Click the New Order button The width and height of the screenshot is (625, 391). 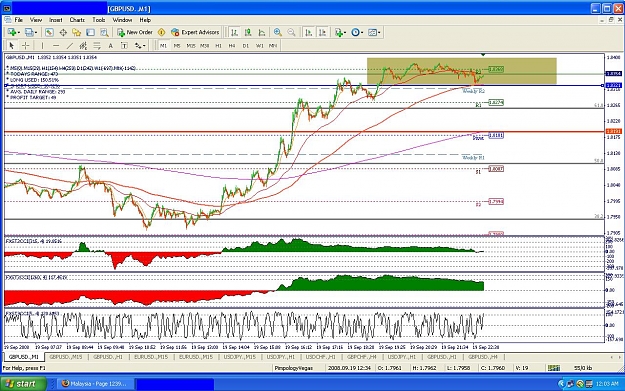click(x=135, y=32)
